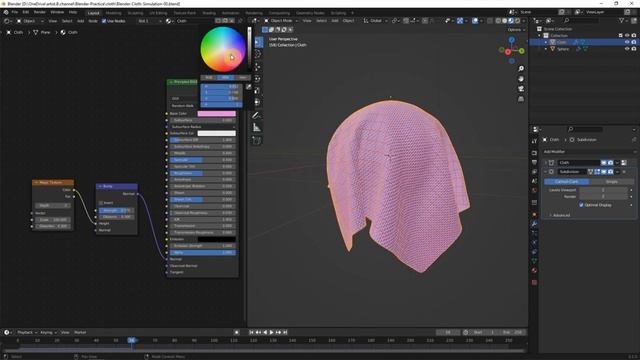Select Simple subdivision type

611,181
